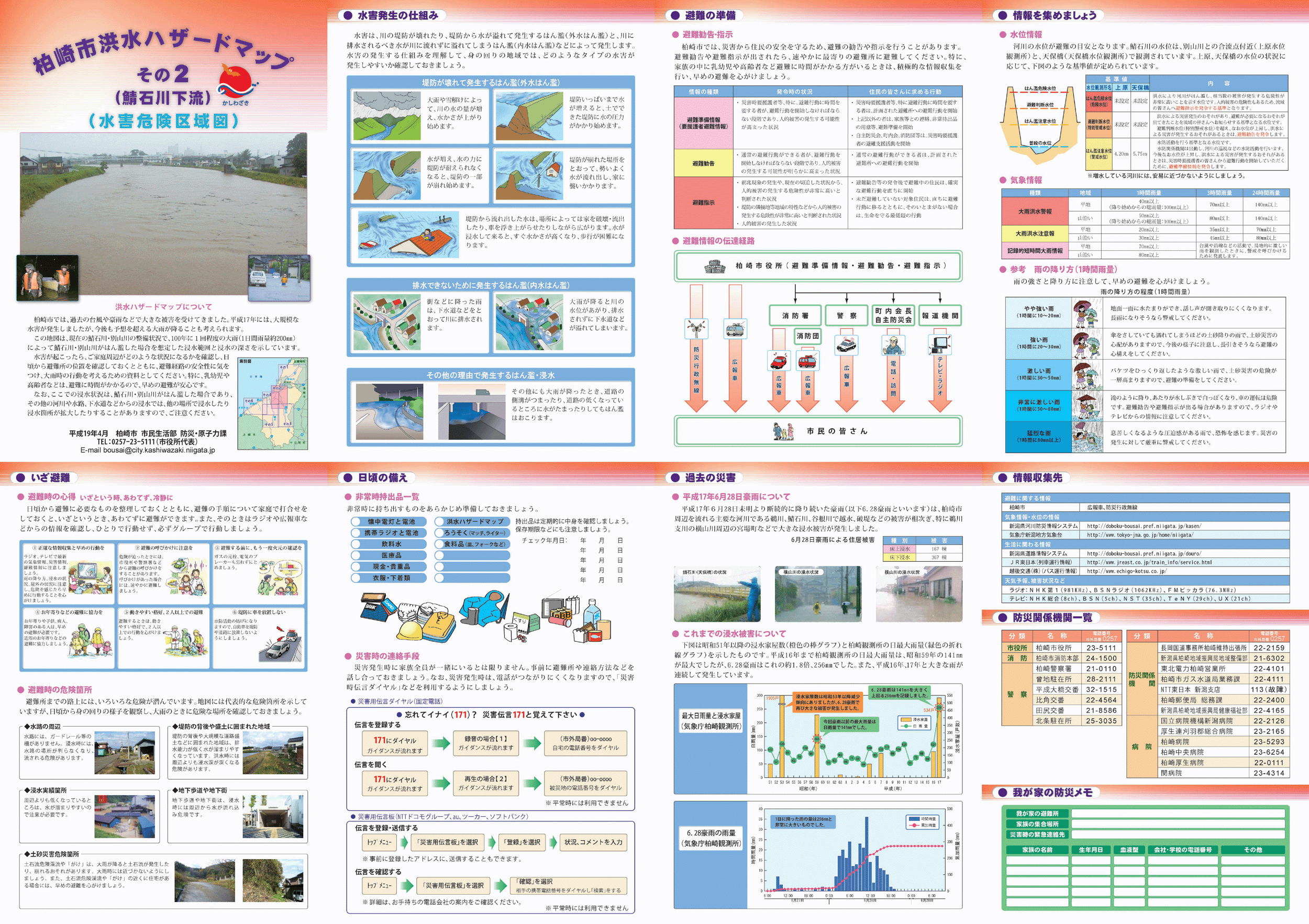
Task: Click the police patrol car icon
Action: point(847,344)
